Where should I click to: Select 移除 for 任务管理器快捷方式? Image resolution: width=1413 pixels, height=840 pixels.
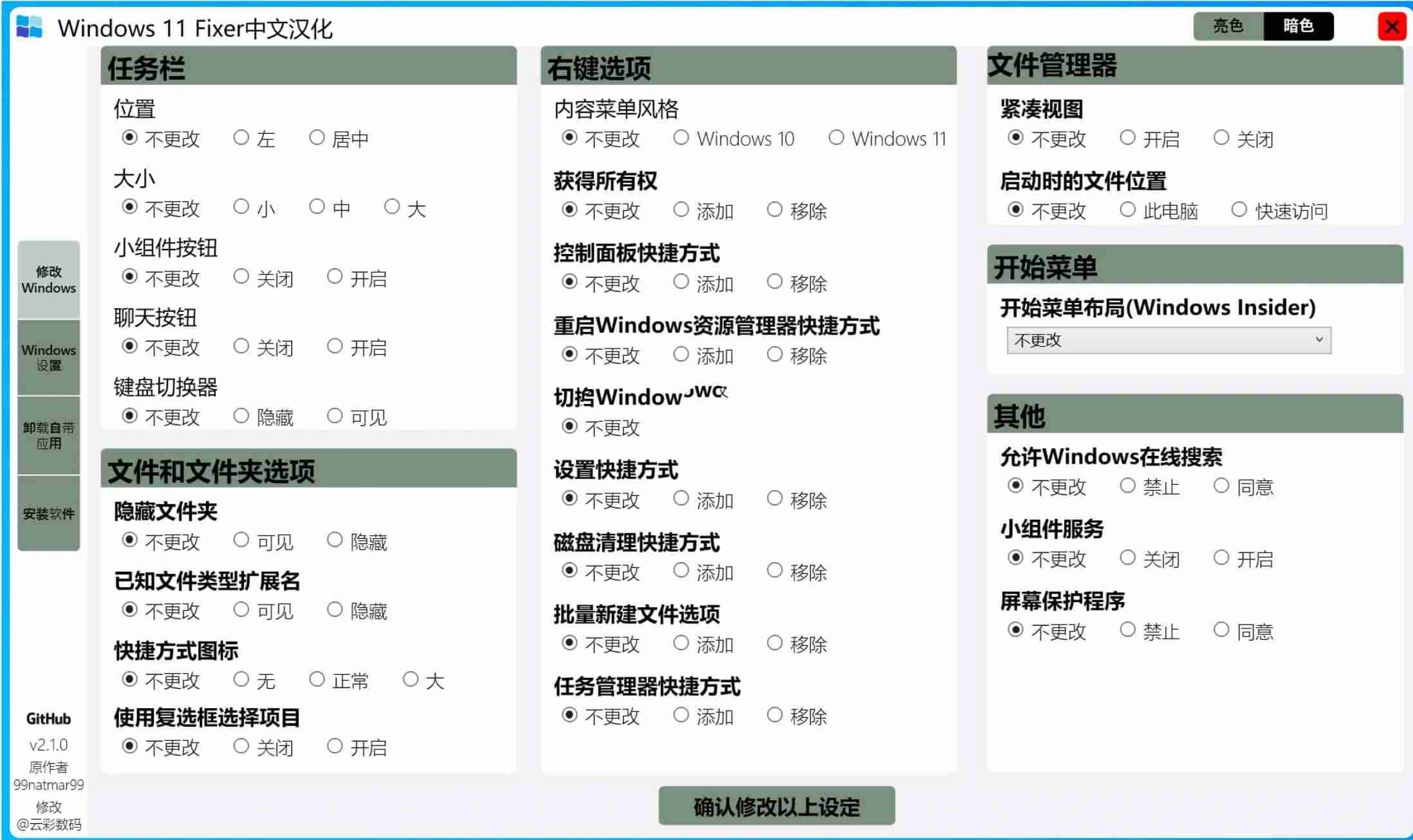(797, 716)
